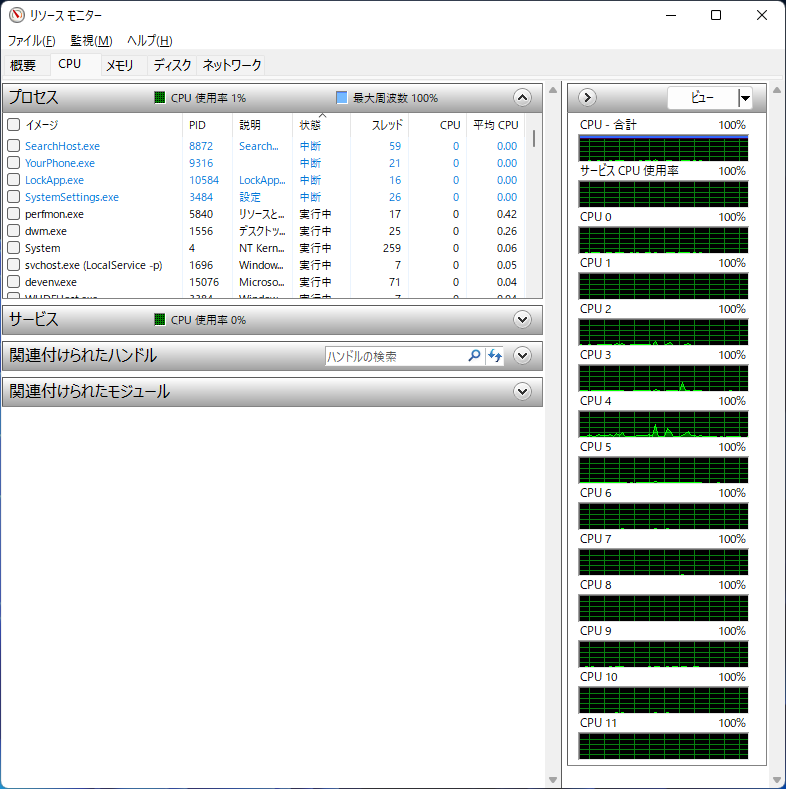Click the Resource Monitor app icon in title bar
The width and height of the screenshot is (786, 789).
coord(15,15)
